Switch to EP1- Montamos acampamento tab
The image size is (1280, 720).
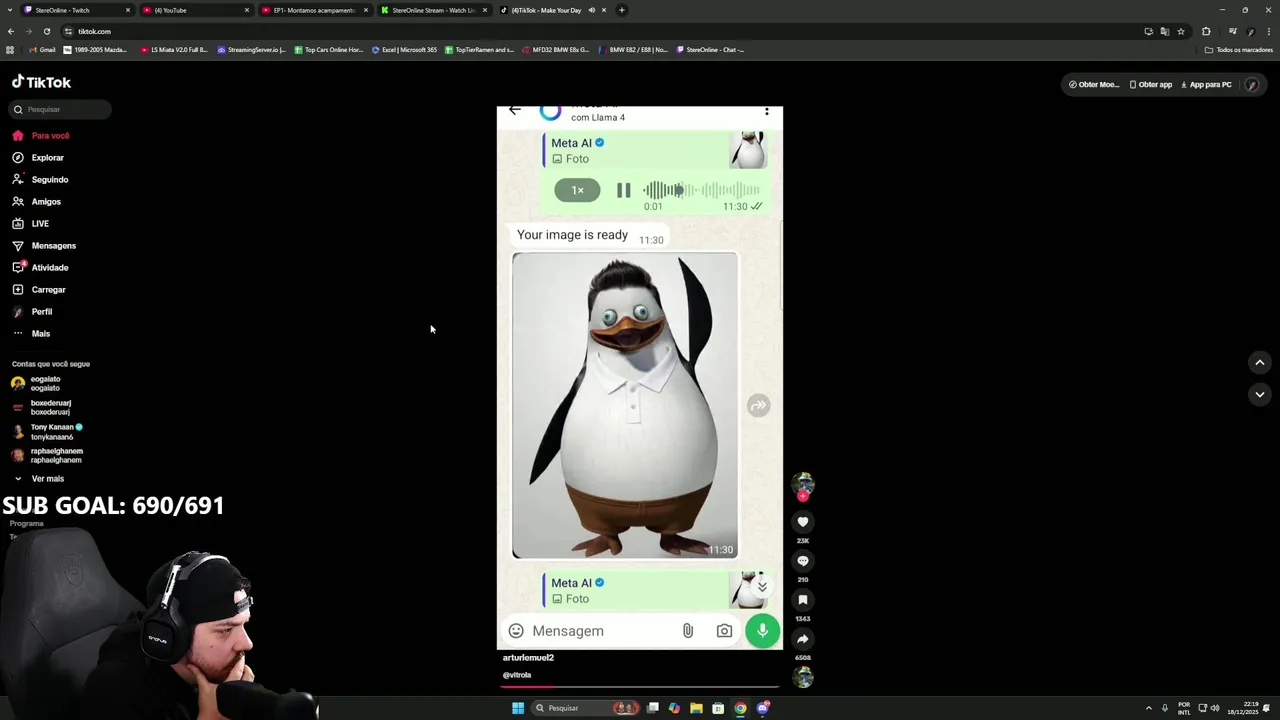click(314, 10)
